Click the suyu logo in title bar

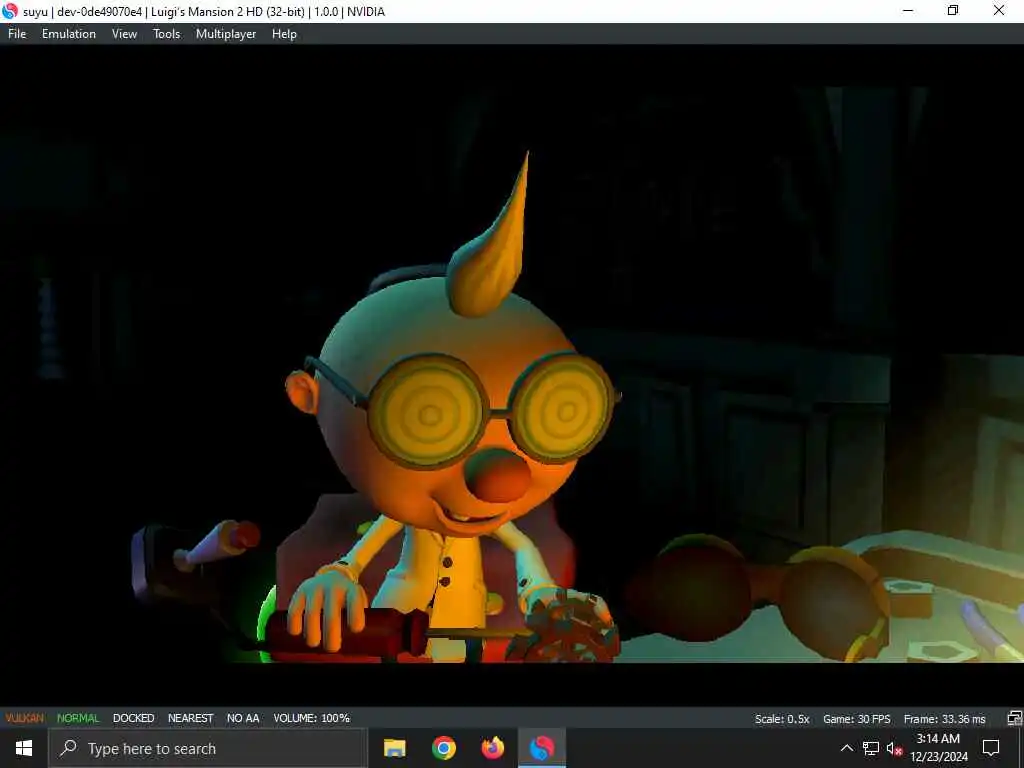10,11
